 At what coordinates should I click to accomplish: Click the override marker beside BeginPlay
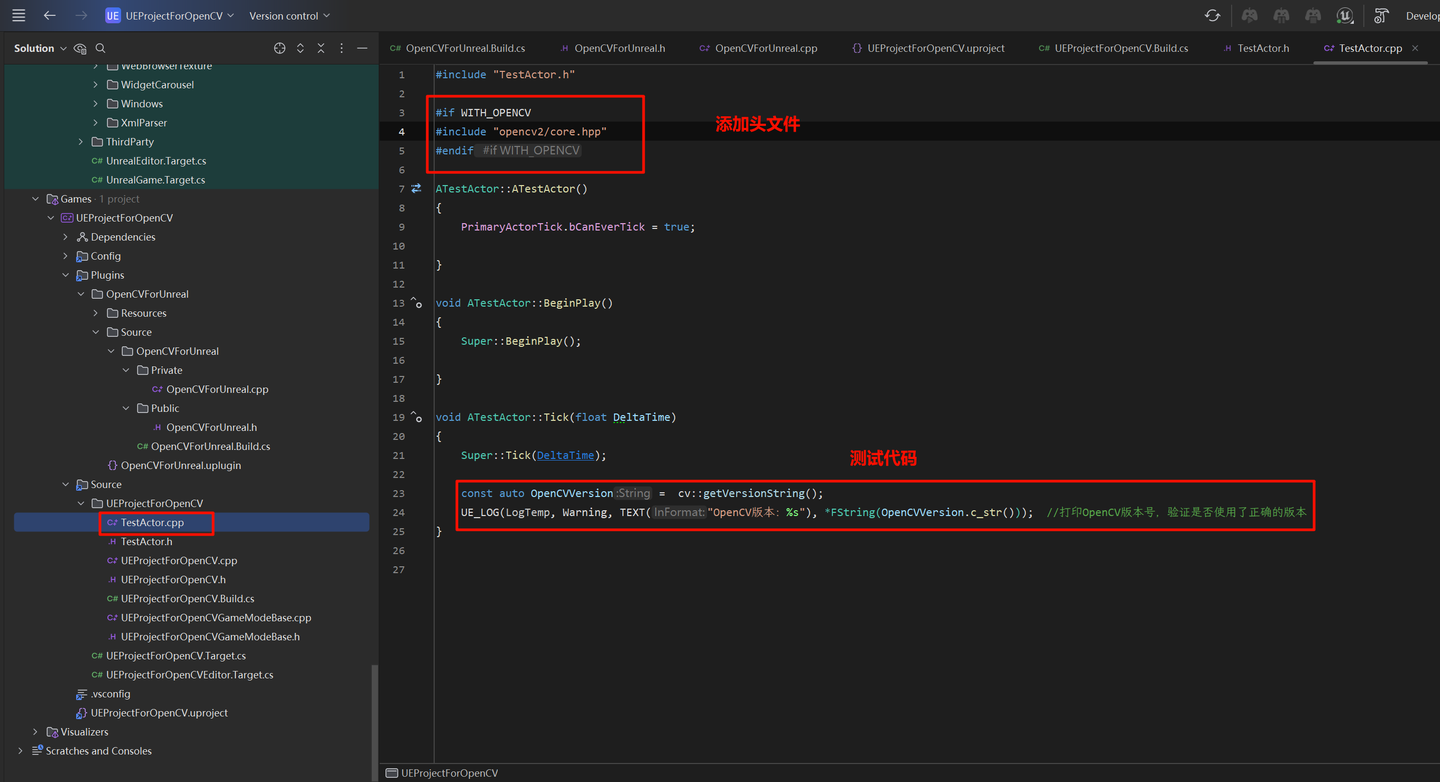[416, 303]
